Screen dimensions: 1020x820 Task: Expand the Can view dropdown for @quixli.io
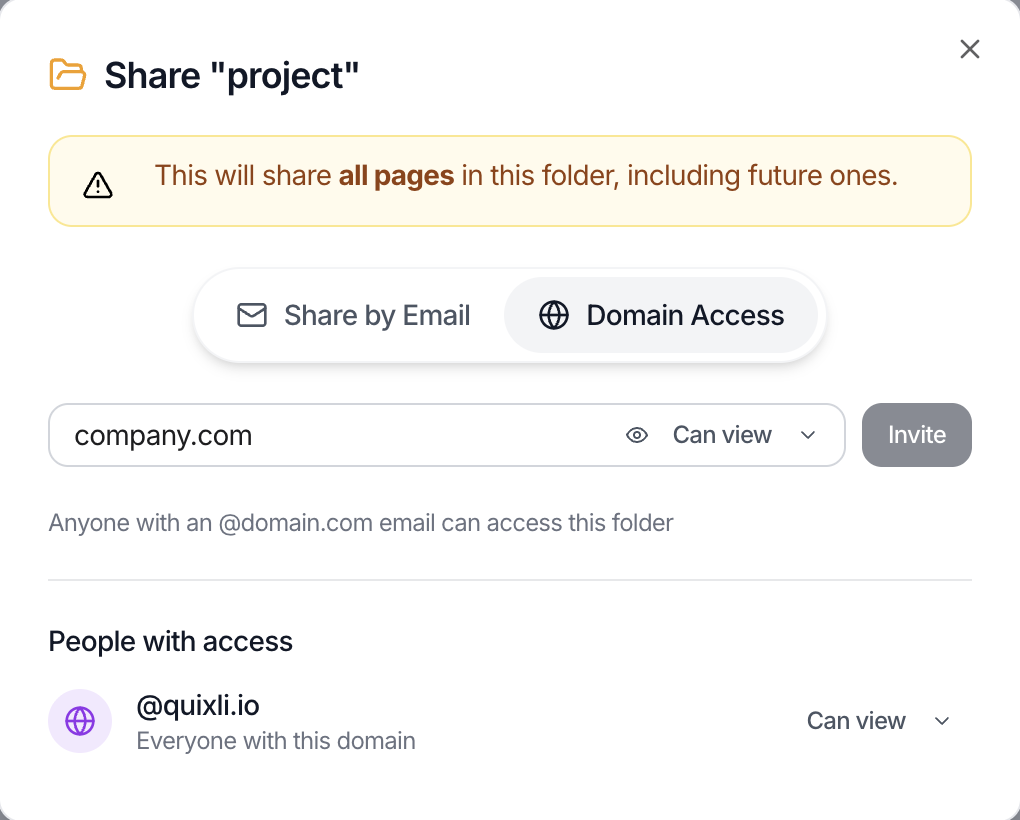coord(878,720)
